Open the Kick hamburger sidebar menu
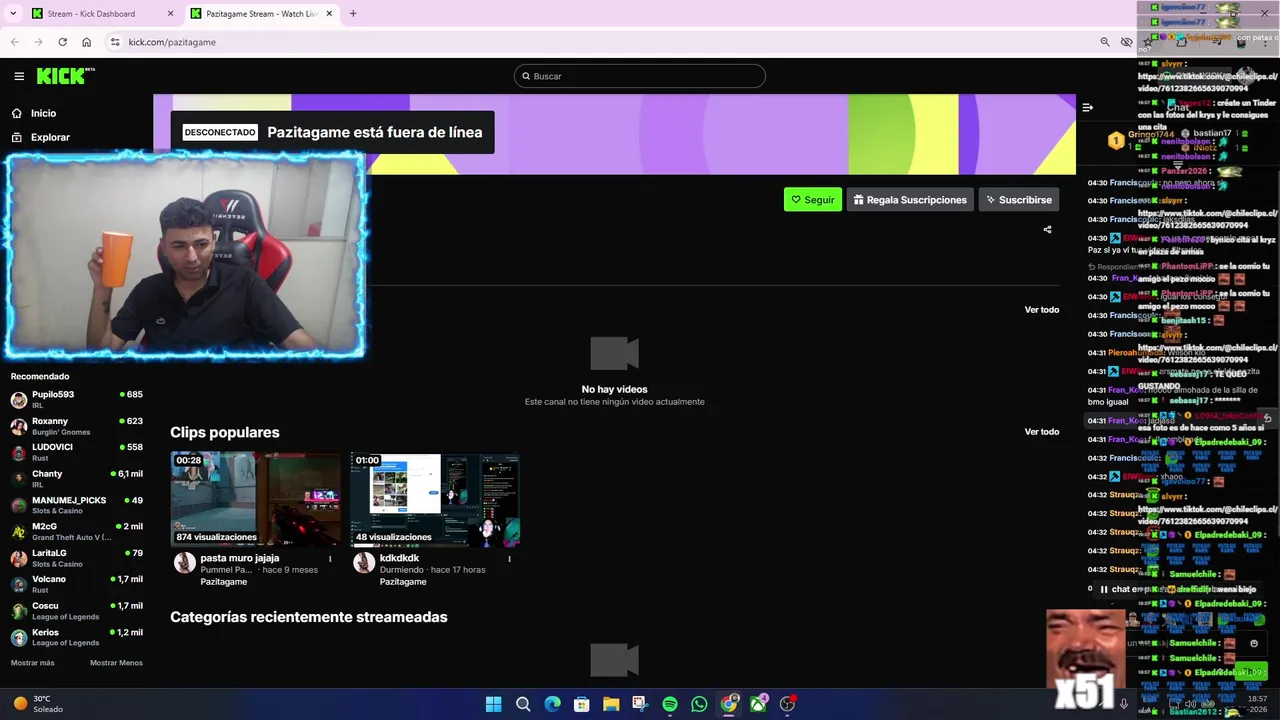This screenshot has height=720, width=1280. [19, 76]
